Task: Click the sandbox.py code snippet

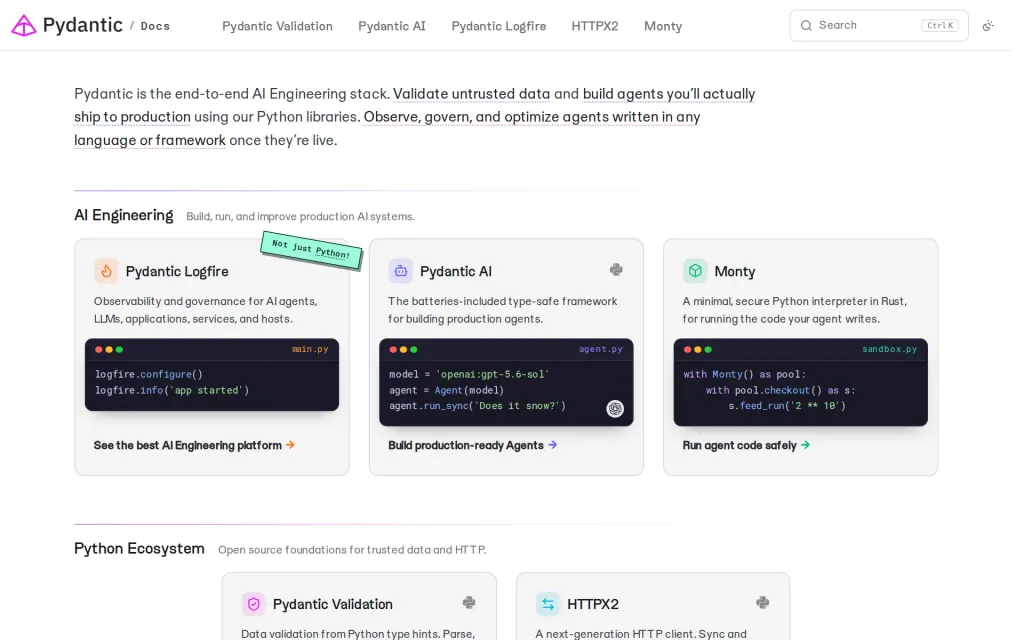Action: [801, 382]
